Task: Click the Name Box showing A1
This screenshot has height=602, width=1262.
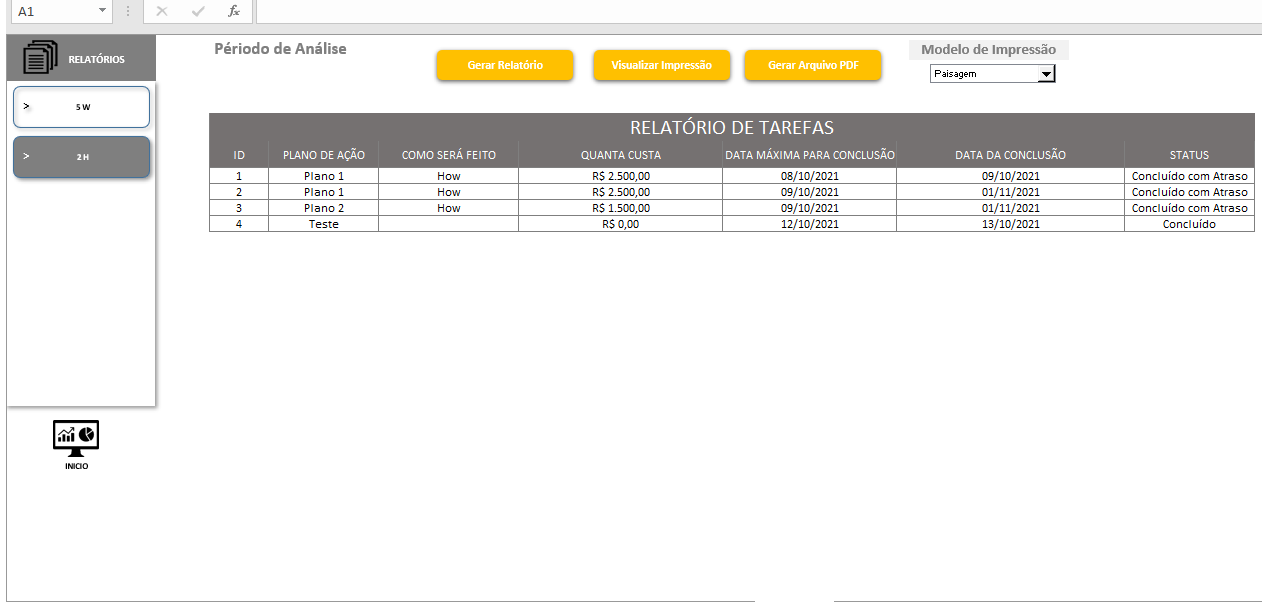Action: pyautogui.click(x=50, y=11)
